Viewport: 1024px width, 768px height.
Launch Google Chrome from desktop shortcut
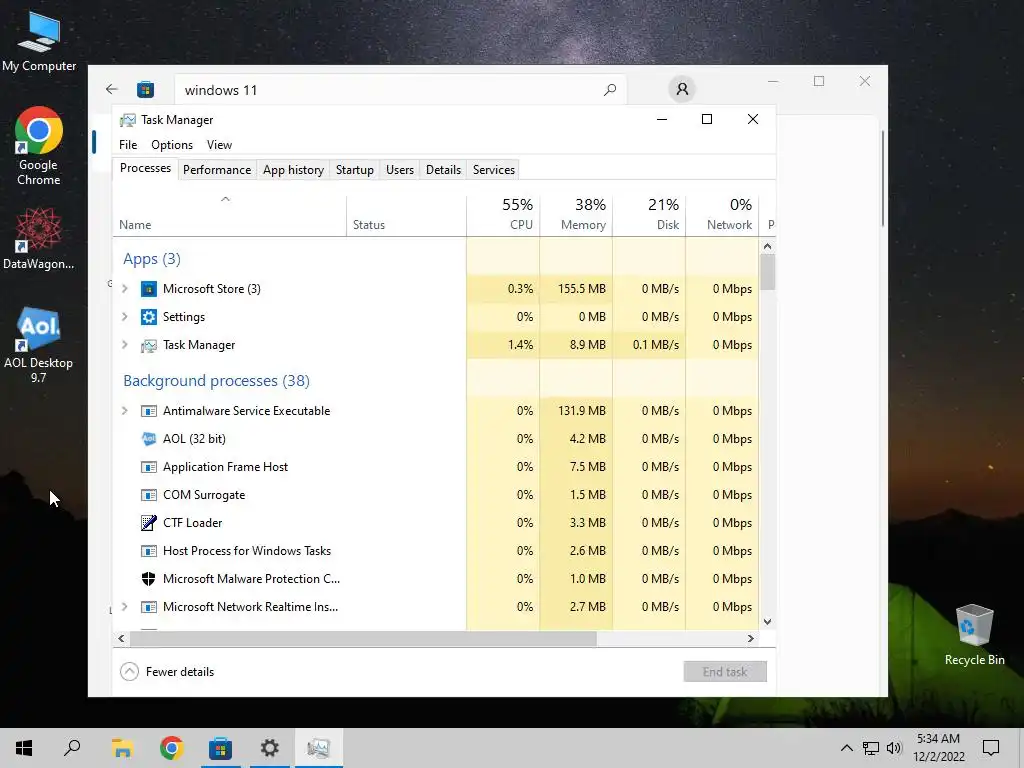[39, 145]
